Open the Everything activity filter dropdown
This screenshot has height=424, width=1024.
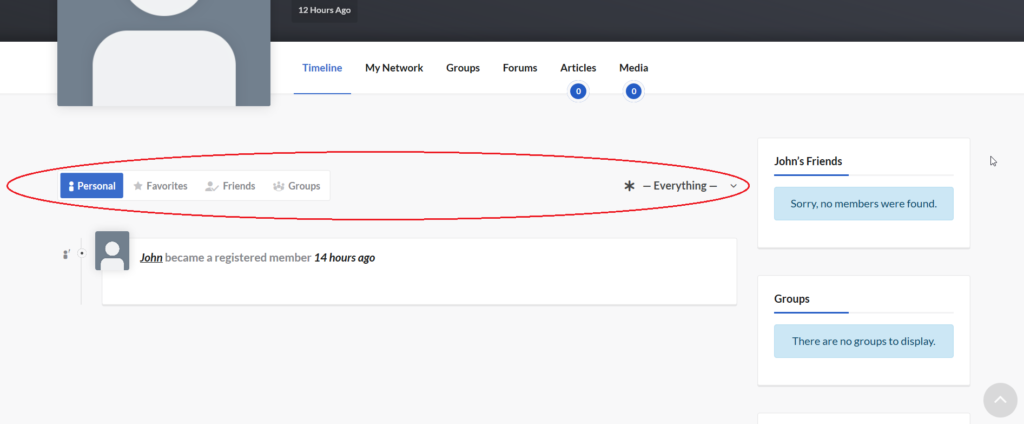(680, 186)
